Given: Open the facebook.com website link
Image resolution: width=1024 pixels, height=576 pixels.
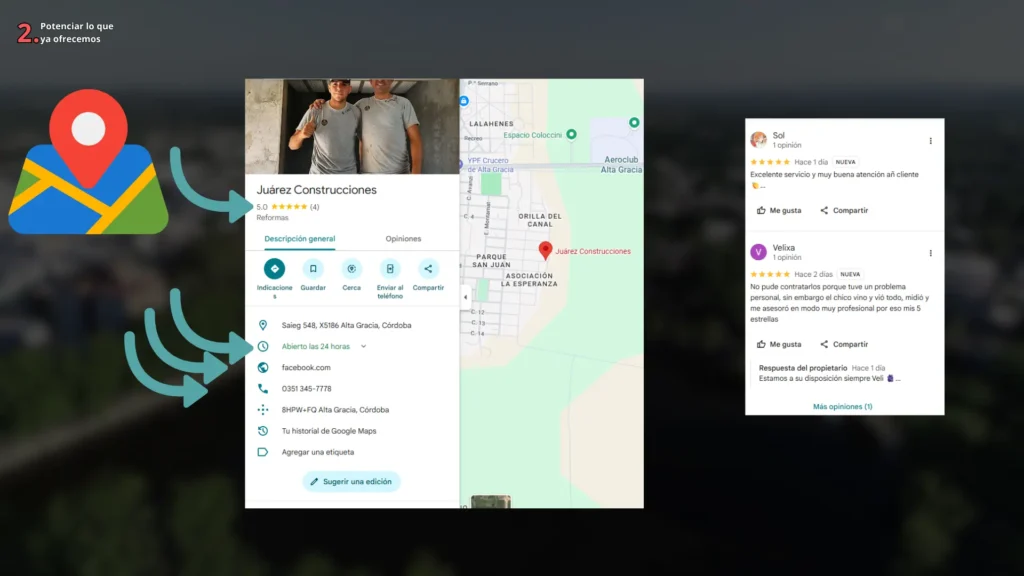Looking at the screenshot, I should tap(306, 368).
